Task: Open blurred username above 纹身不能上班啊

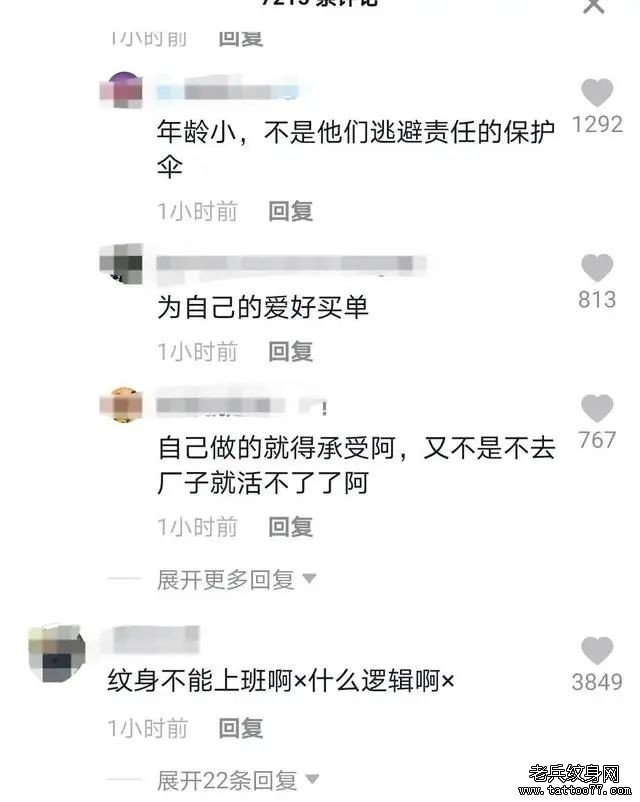Action: click(x=156, y=639)
